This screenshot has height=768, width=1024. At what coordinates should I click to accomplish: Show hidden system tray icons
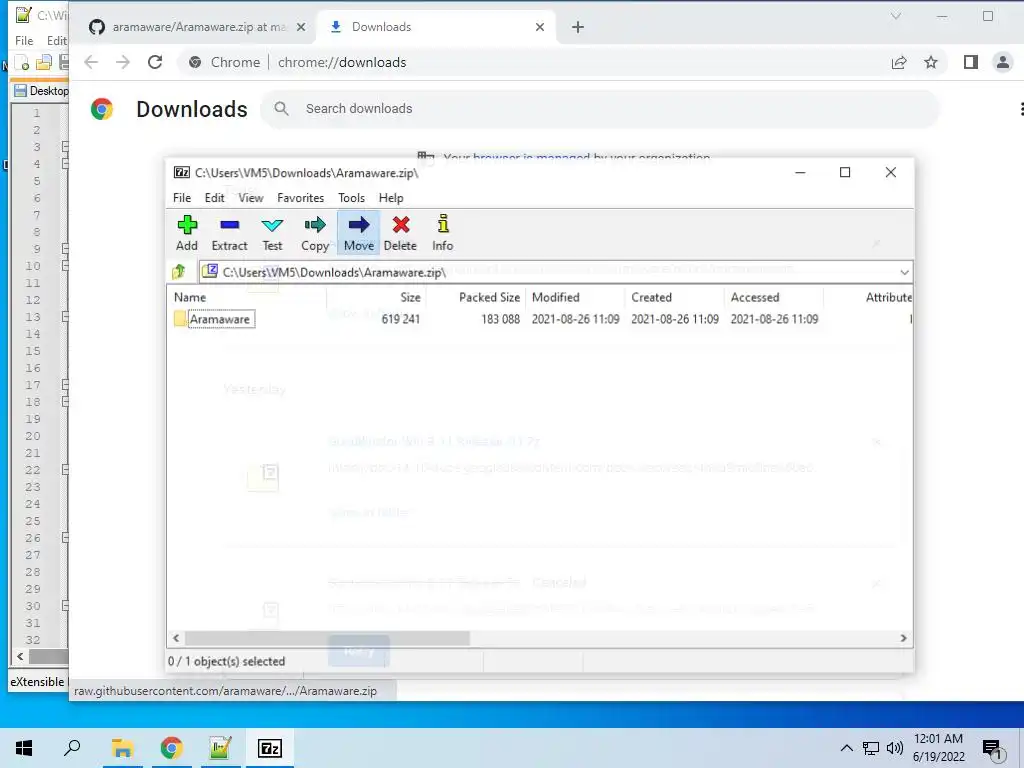[x=846, y=748]
